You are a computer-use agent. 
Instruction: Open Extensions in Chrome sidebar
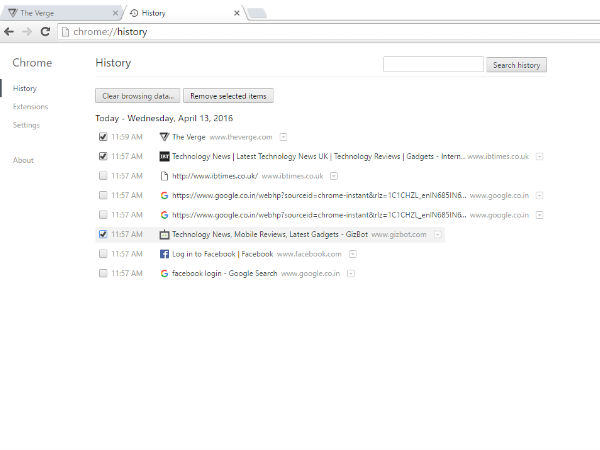pyautogui.click(x=30, y=106)
